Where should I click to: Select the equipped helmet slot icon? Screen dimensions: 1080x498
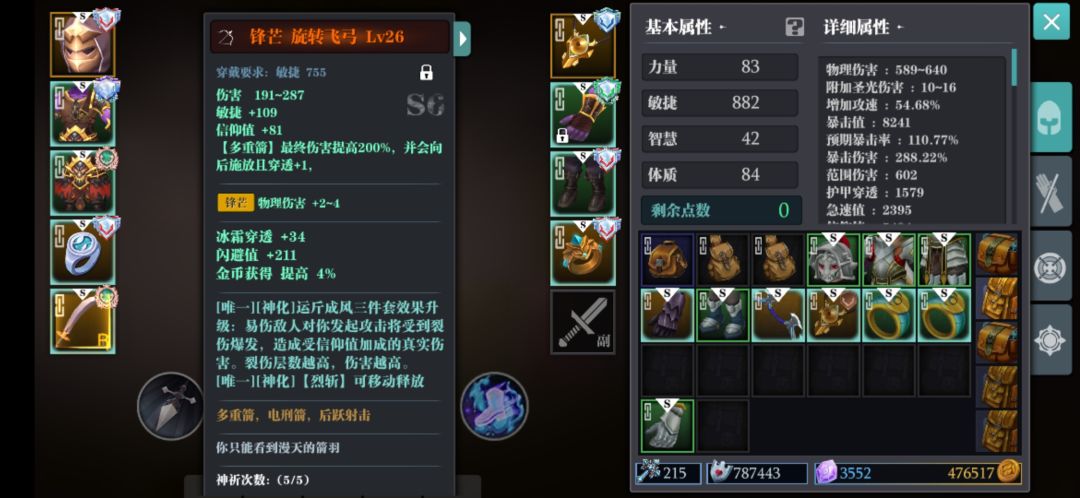click(x=83, y=45)
